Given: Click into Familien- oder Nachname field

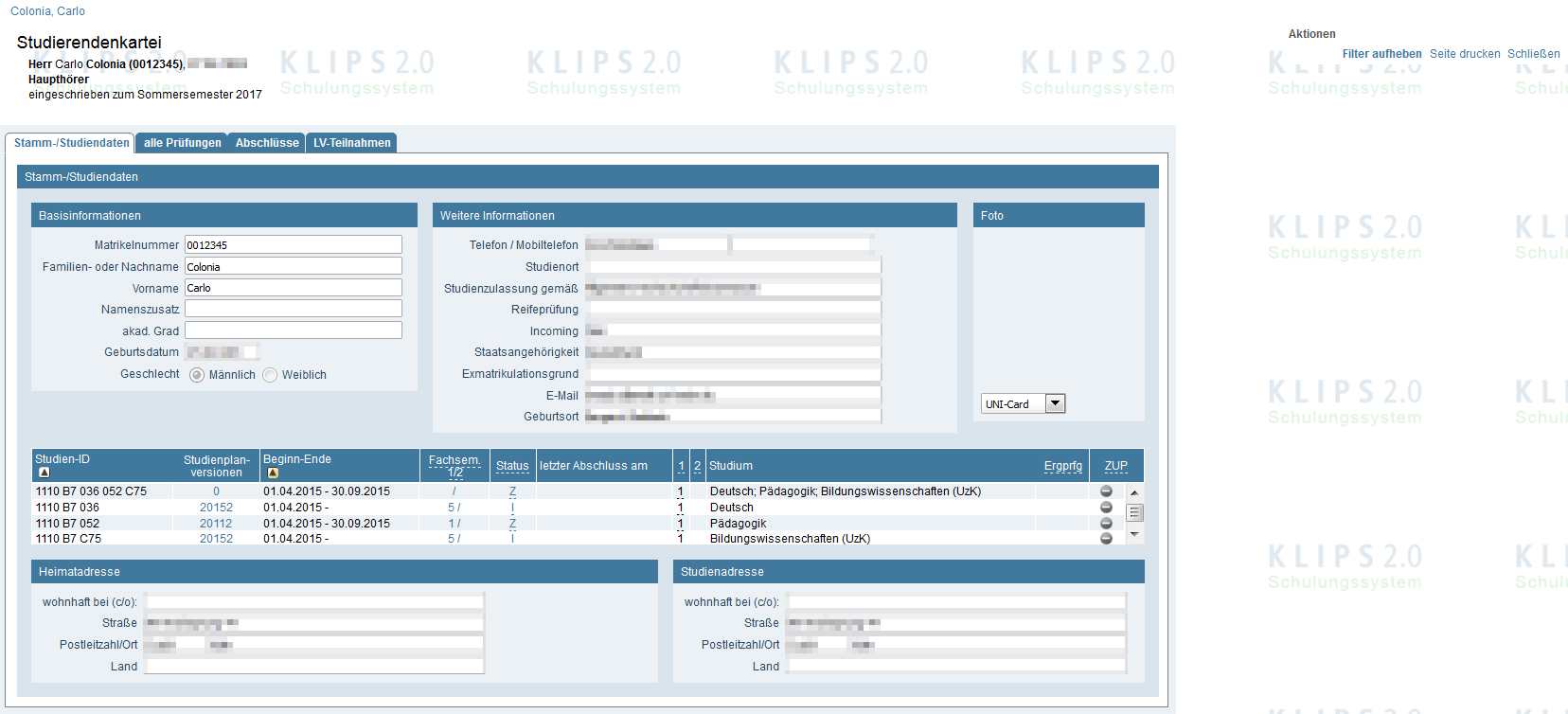Looking at the screenshot, I should coord(294,266).
